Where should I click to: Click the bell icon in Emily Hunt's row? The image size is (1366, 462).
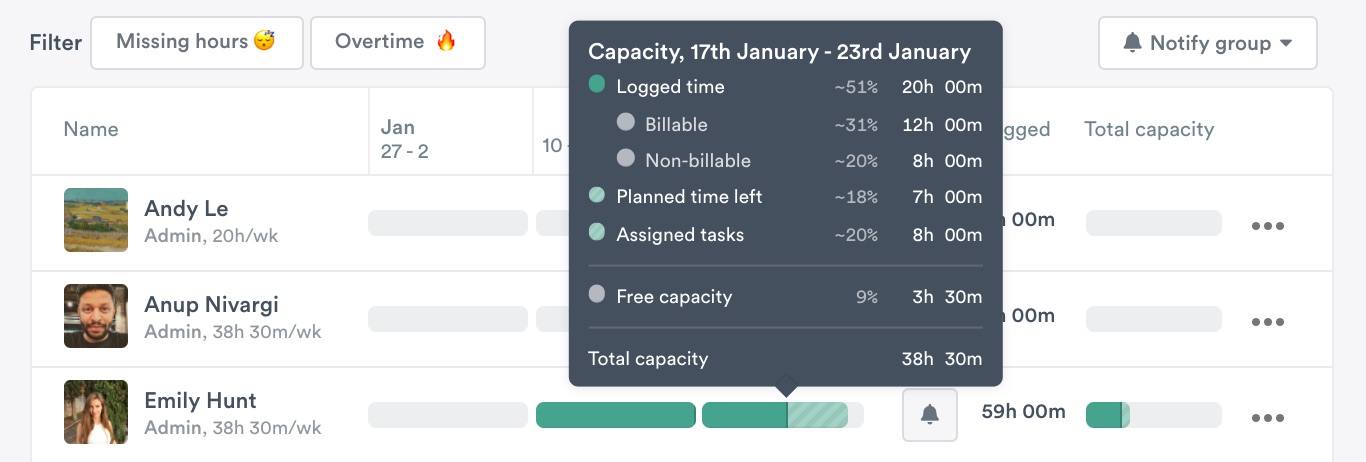point(930,414)
